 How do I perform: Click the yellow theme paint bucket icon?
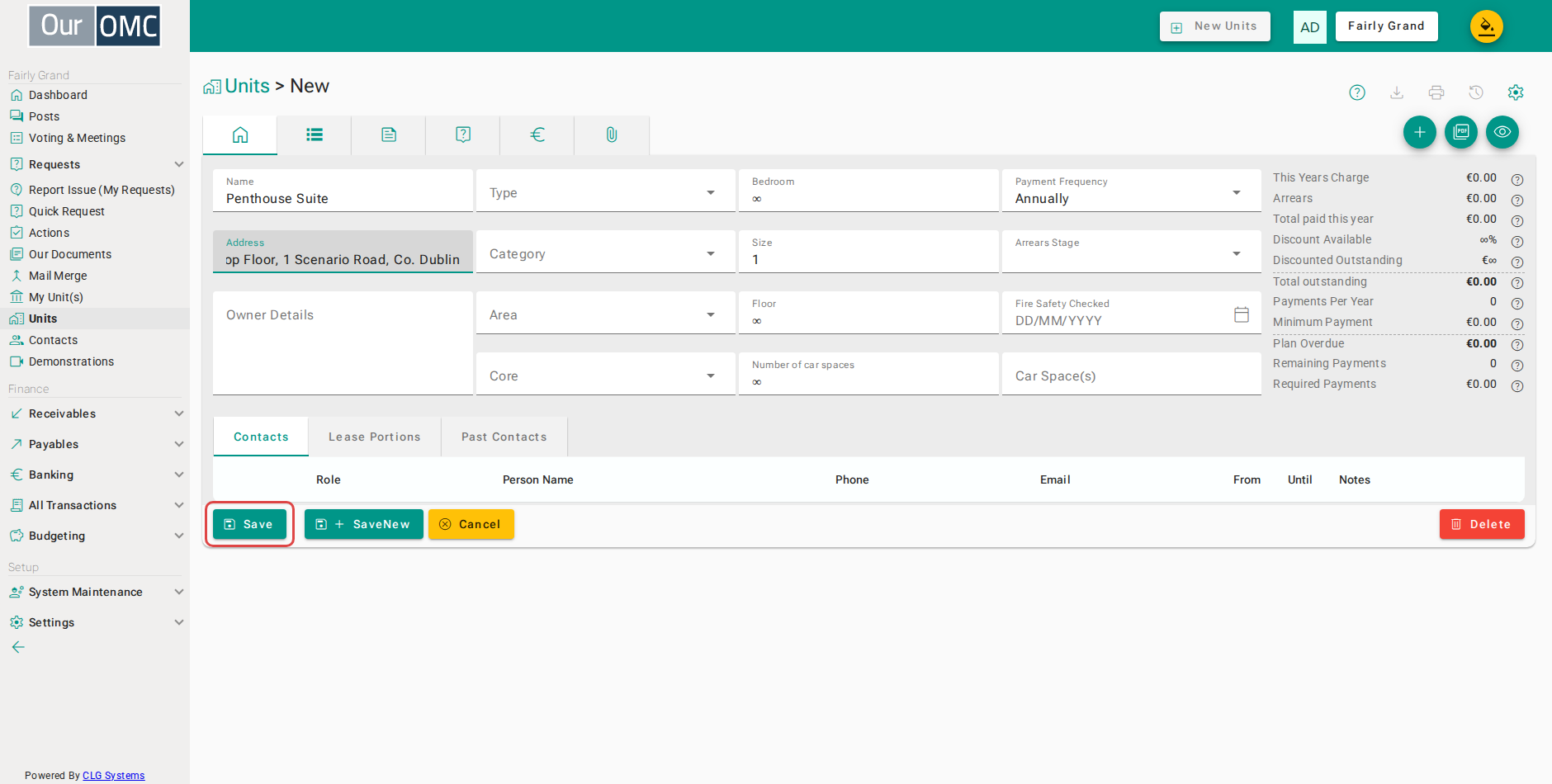click(x=1487, y=26)
